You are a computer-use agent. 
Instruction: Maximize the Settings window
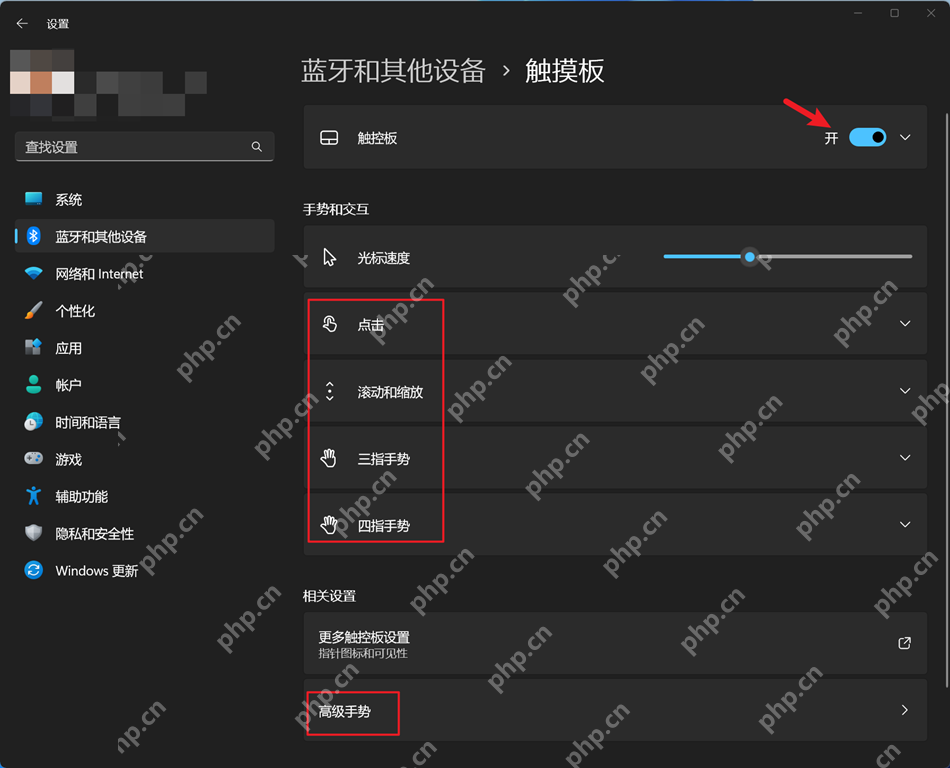tap(894, 13)
